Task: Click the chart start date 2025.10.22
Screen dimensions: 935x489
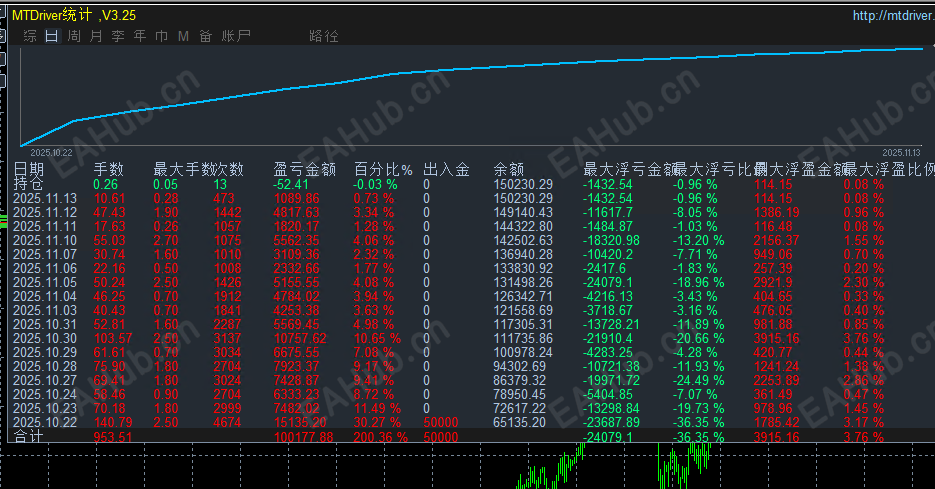Action: pyautogui.click(x=51, y=153)
